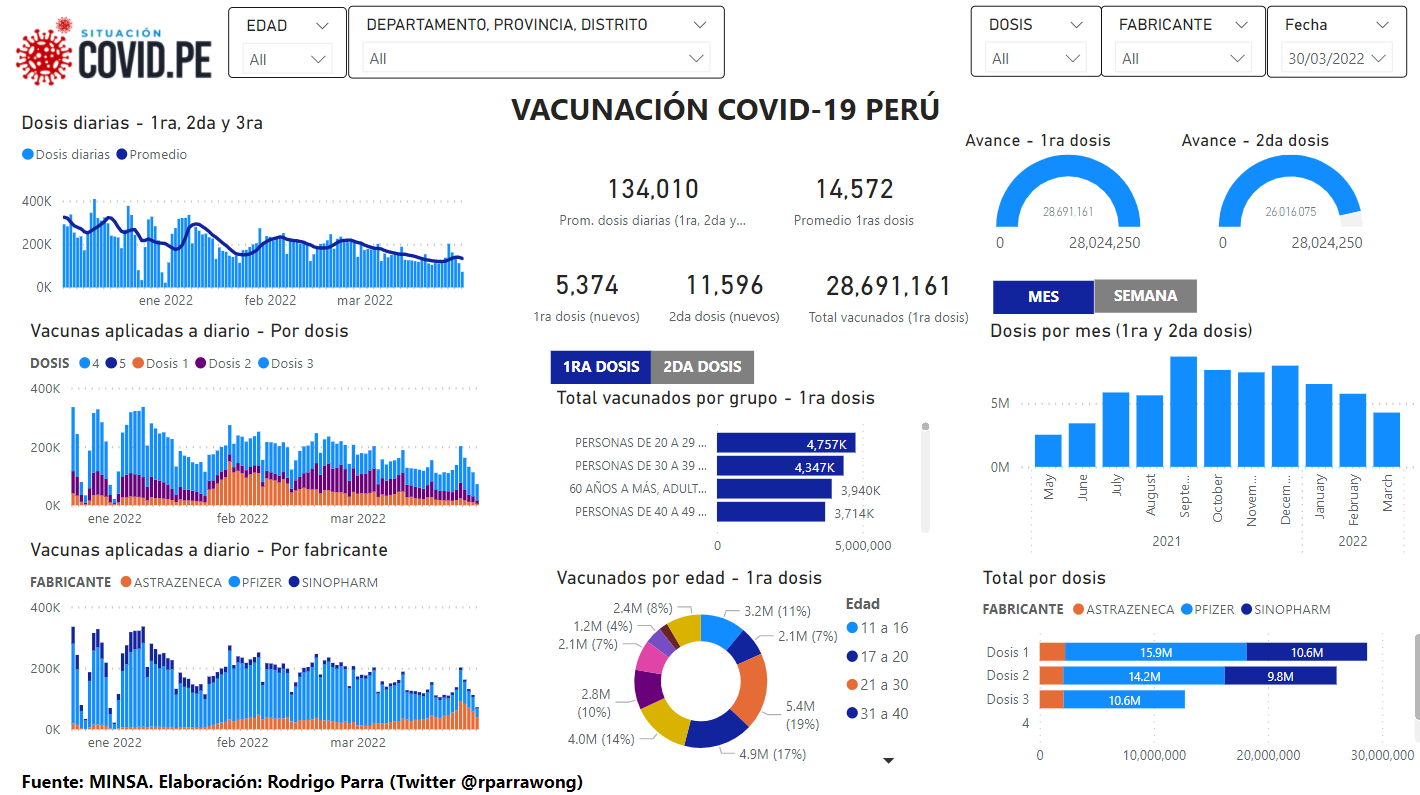The image size is (1420, 795).
Task: Click the Dosis 1 legend marker
Action: 139,364
